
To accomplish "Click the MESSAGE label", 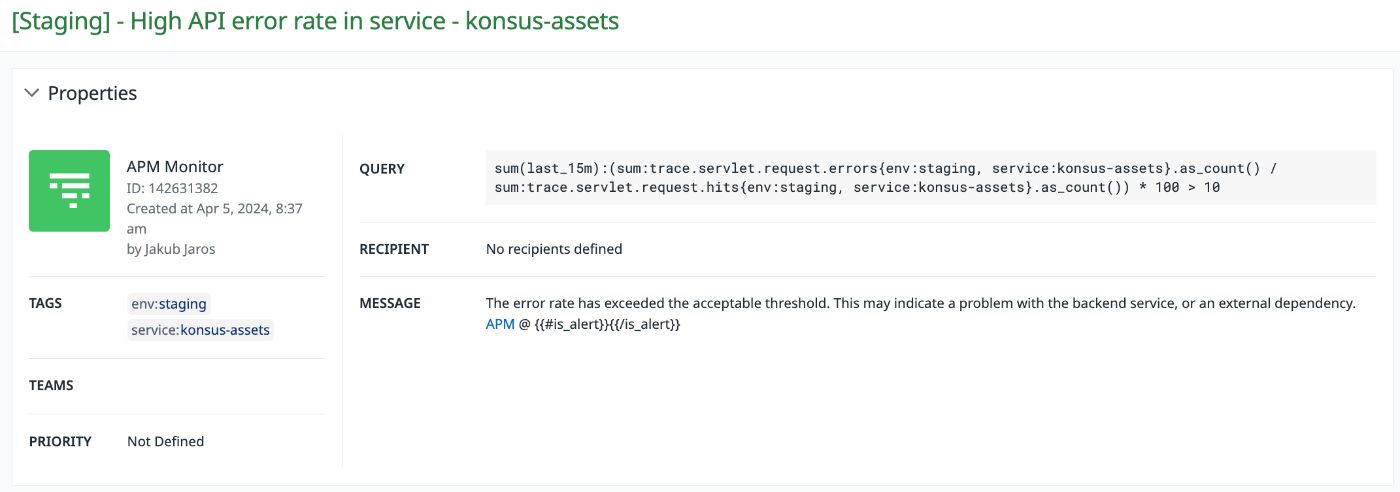I will [390, 303].
